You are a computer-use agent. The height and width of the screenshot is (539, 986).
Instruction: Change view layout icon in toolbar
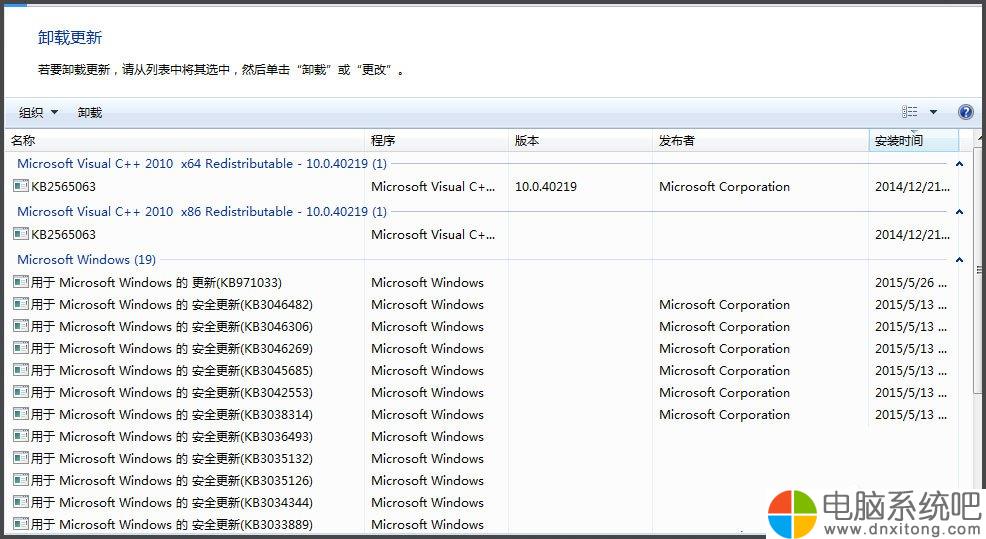point(909,112)
